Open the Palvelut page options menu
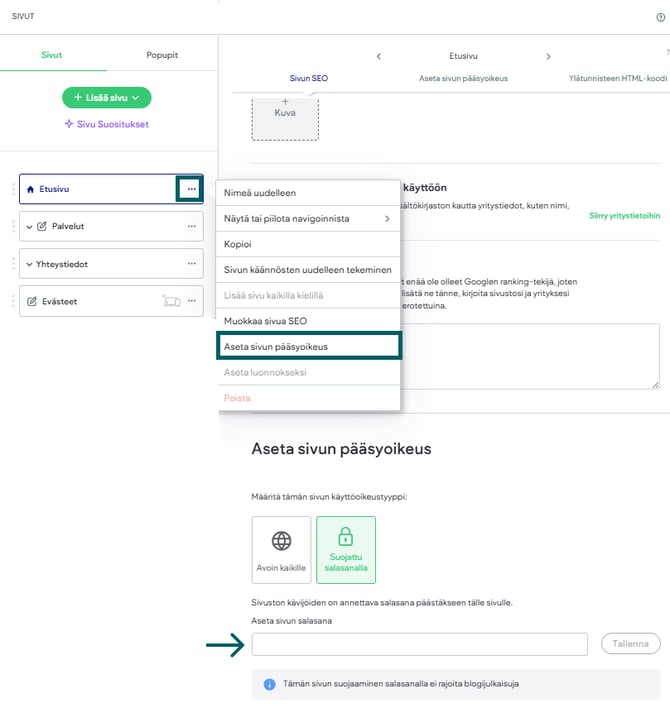Viewport: 670px width, 708px height. [191, 226]
